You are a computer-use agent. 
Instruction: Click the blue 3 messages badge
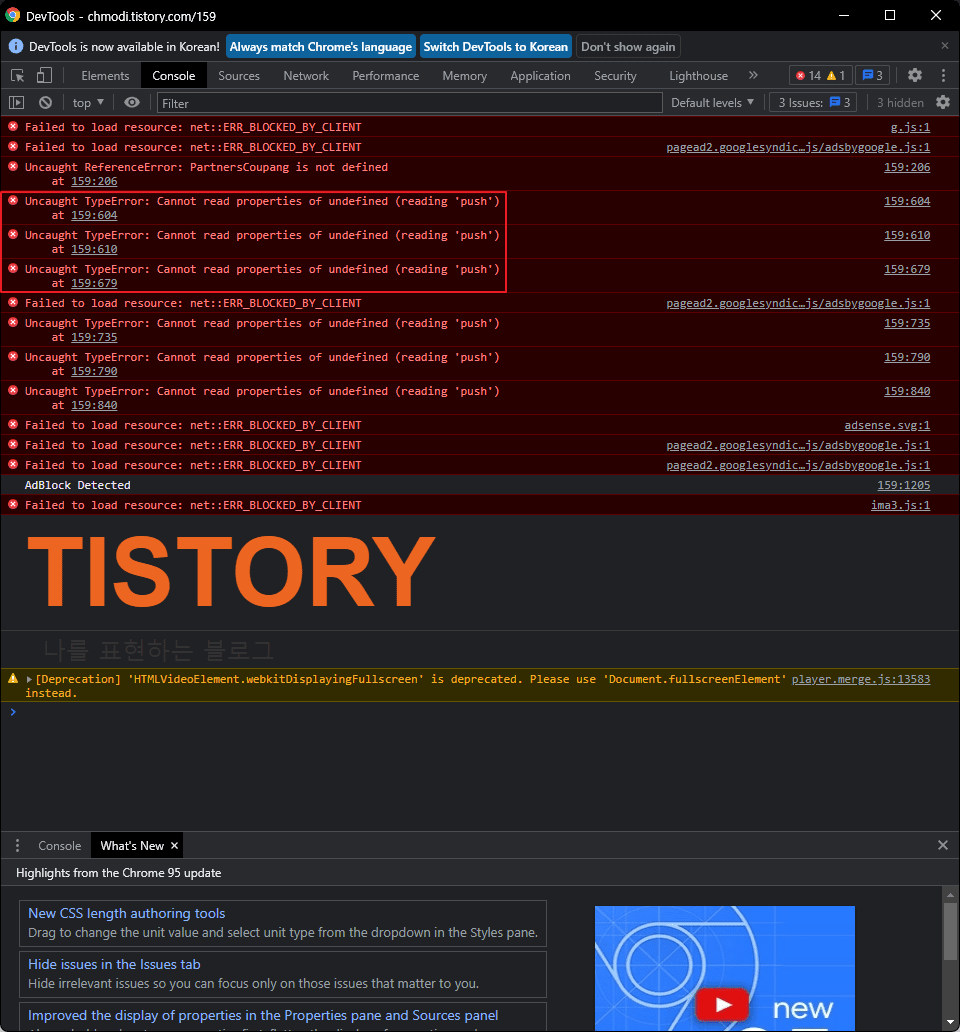click(872, 76)
